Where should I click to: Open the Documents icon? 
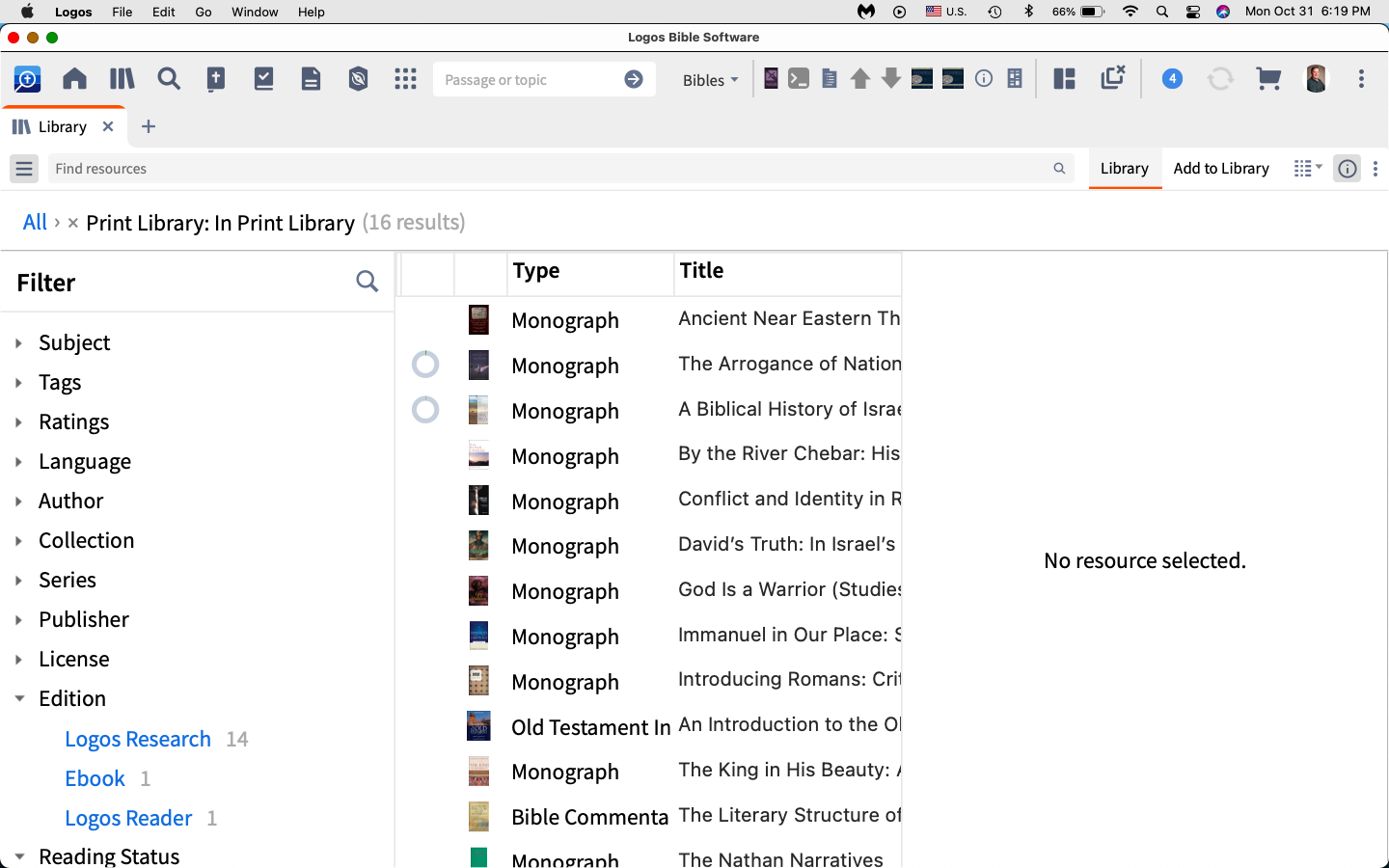311,79
